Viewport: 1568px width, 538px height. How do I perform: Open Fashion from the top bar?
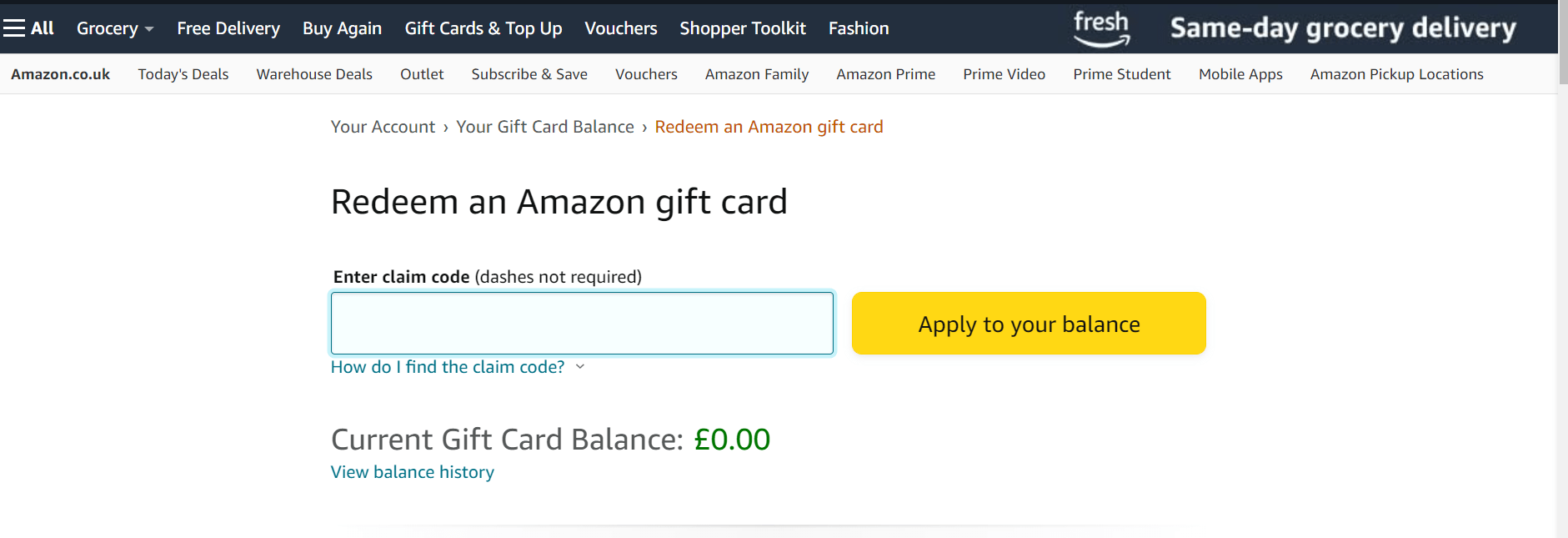click(x=858, y=28)
